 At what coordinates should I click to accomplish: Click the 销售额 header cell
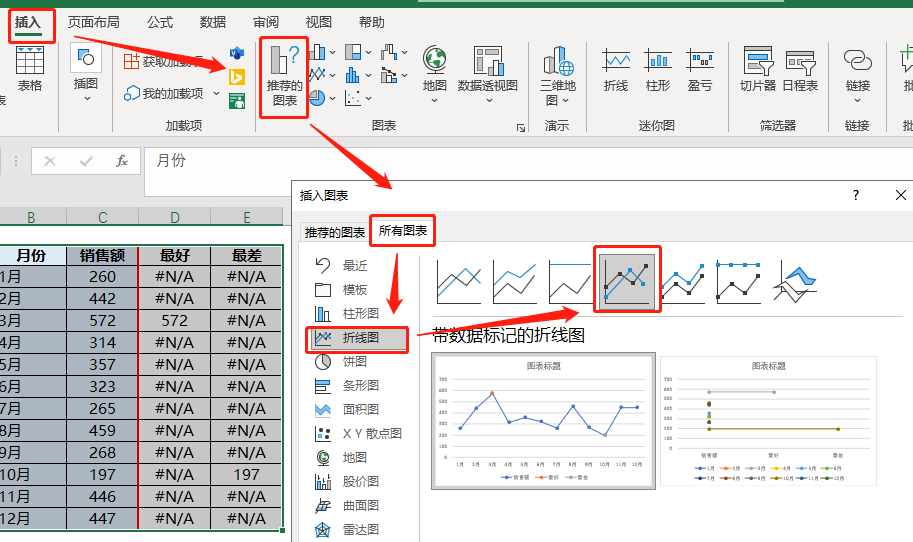pyautogui.click(x=102, y=256)
